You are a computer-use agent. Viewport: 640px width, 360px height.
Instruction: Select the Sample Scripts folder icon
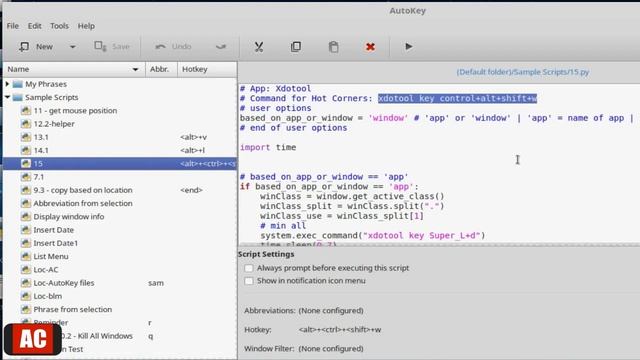tap(18, 97)
